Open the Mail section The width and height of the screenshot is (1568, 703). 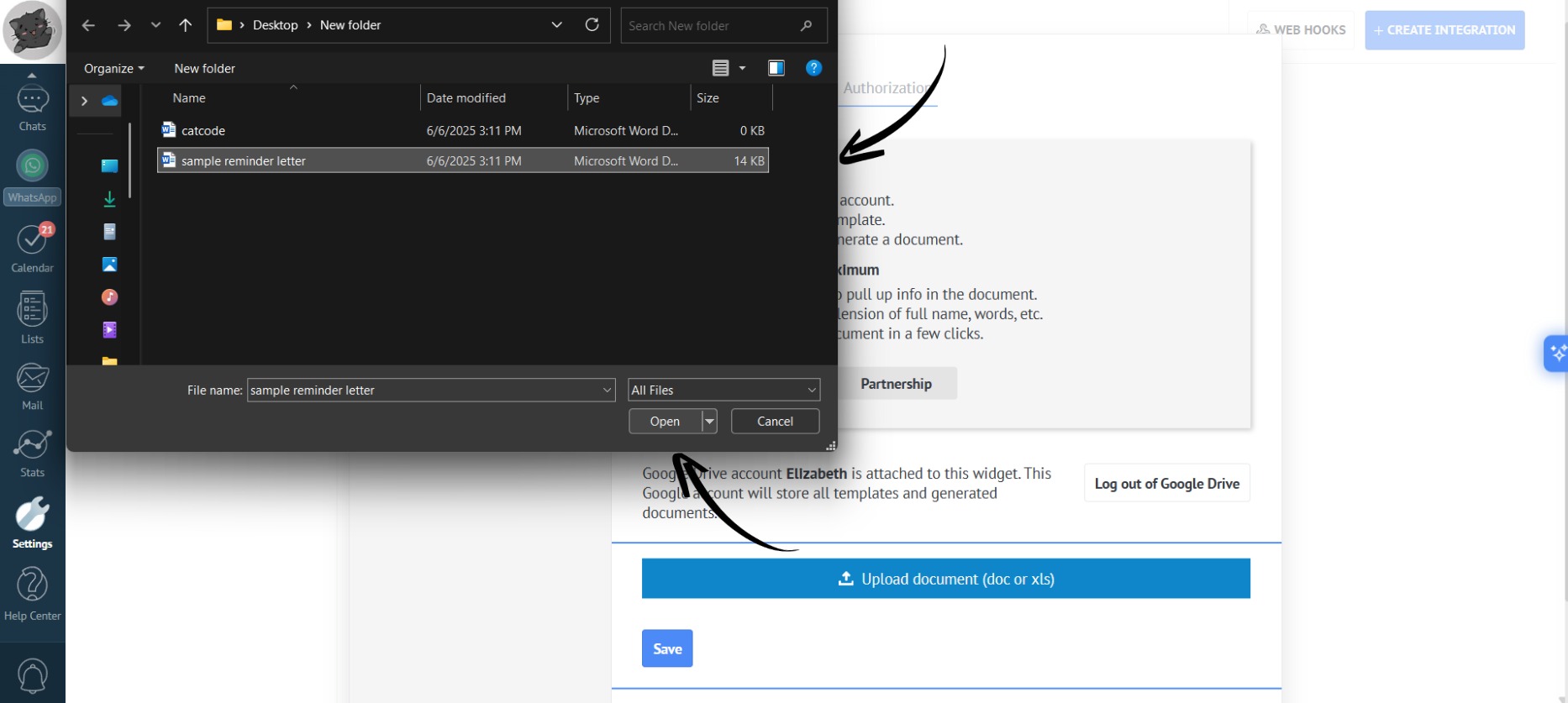coord(32,386)
